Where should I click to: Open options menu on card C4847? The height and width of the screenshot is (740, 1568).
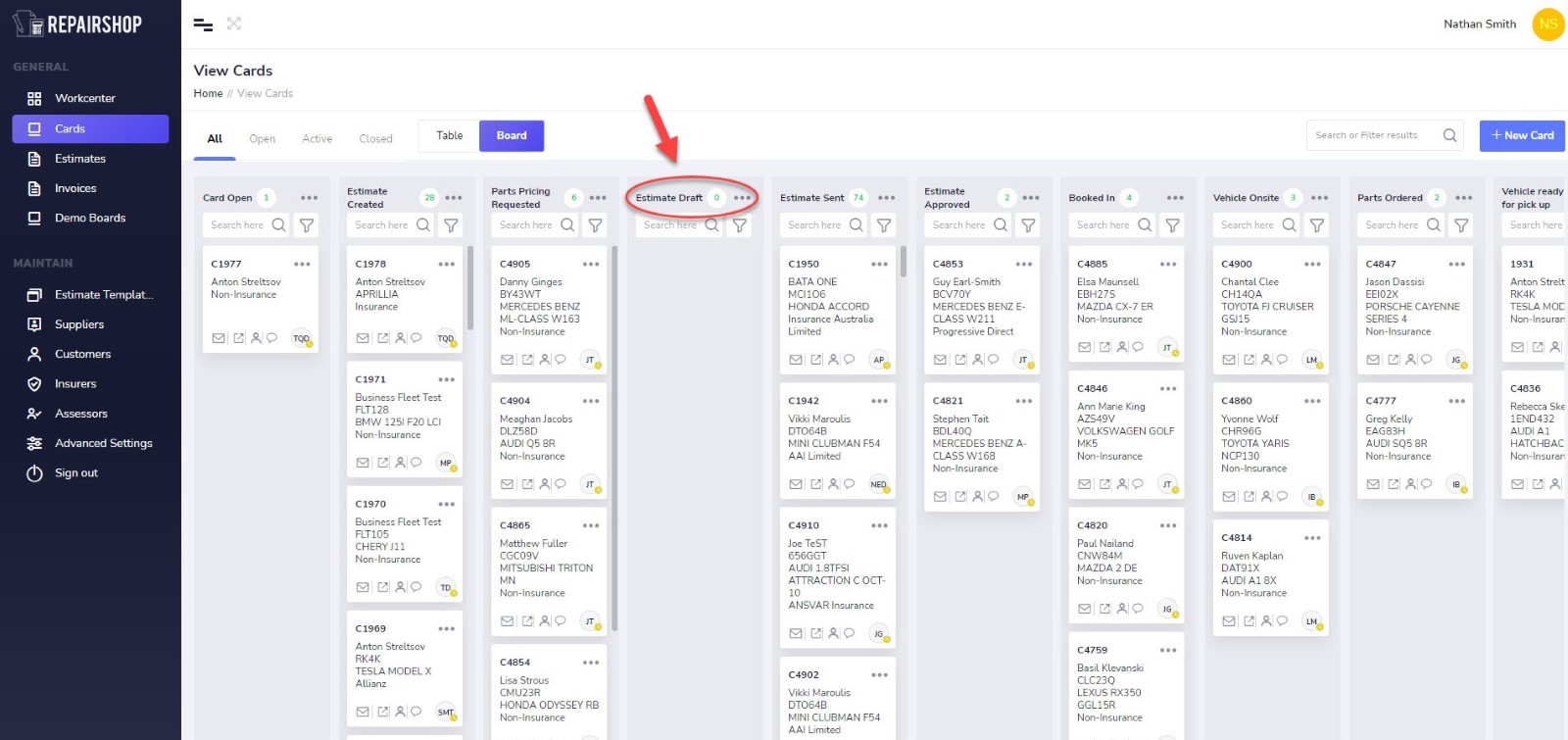point(1457,265)
